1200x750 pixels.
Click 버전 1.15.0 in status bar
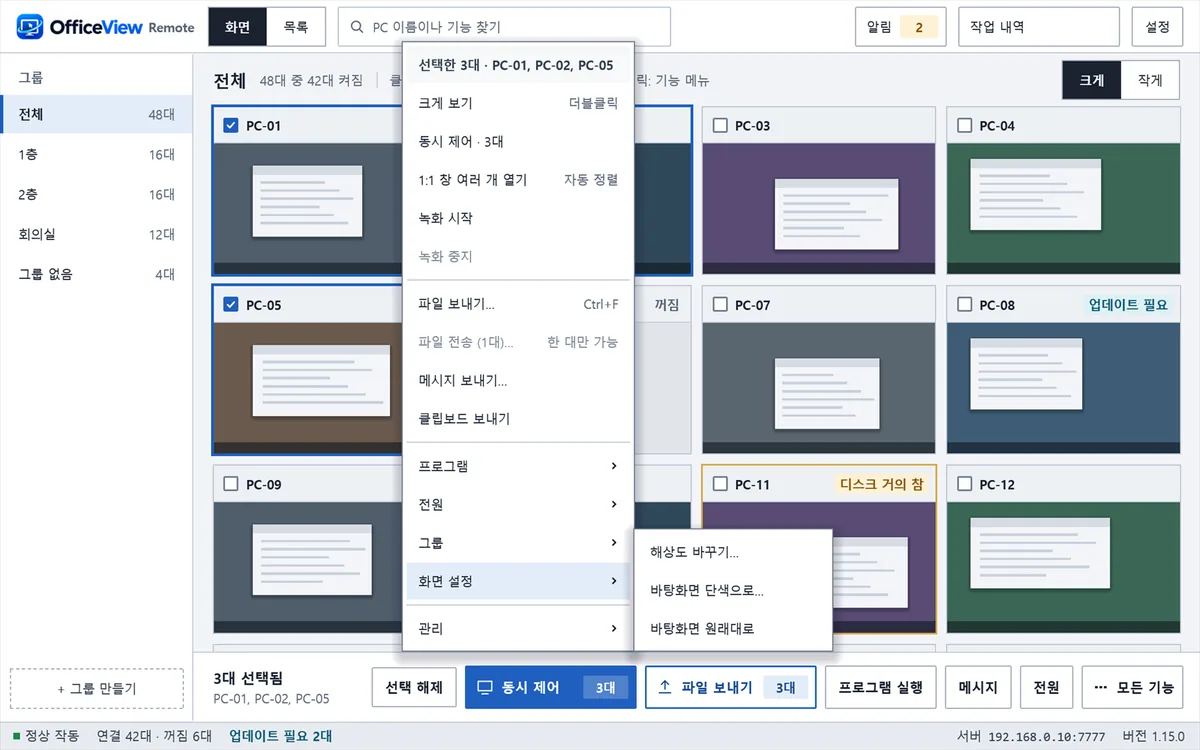[x=1153, y=737]
